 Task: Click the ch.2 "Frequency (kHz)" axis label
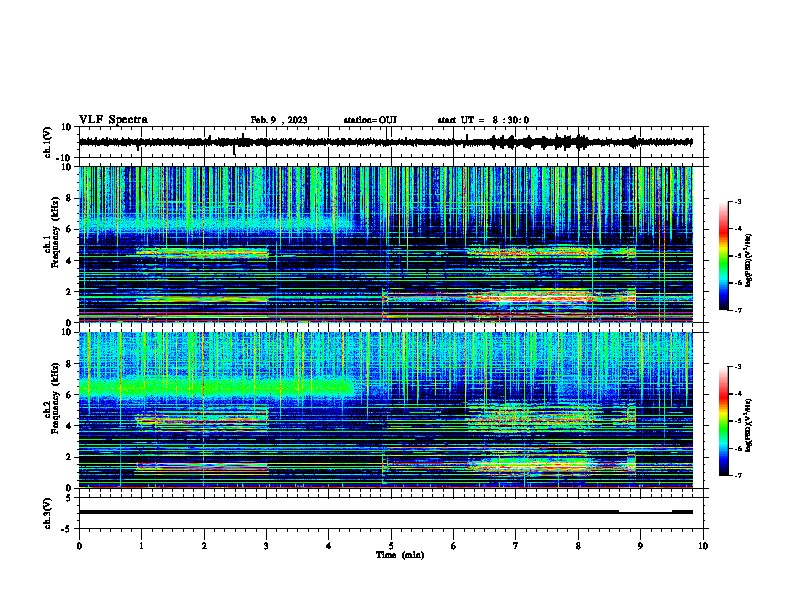click(x=55, y=398)
